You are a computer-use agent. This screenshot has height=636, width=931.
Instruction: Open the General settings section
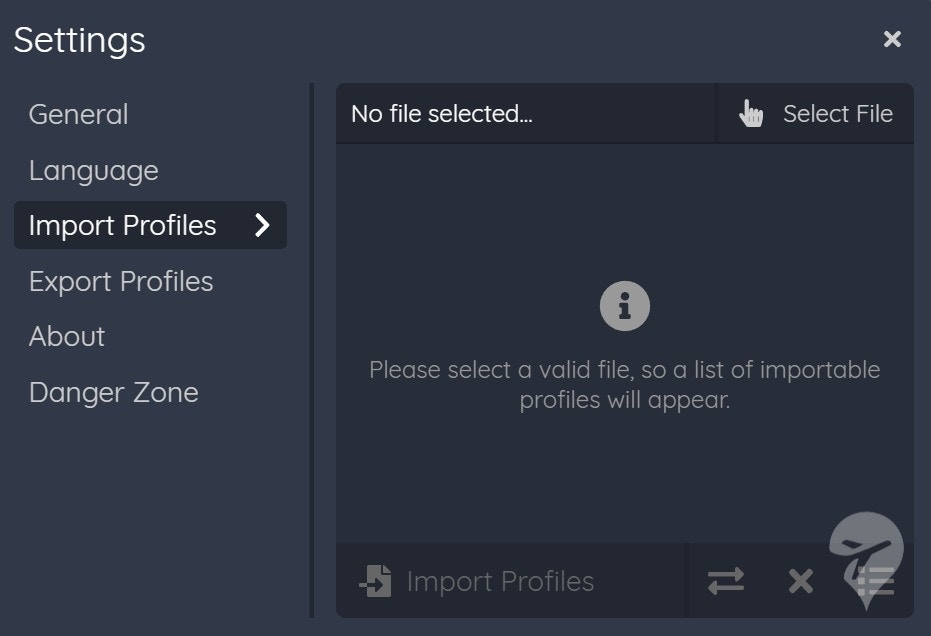tap(78, 115)
